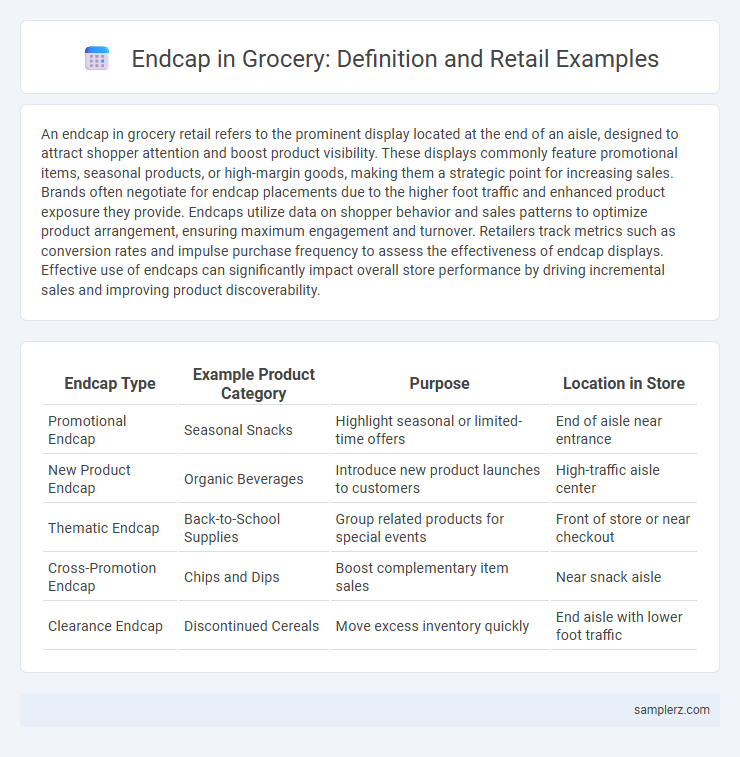
Task: Select the 'End of aisle near entrance' cell
Action: coord(624,430)
